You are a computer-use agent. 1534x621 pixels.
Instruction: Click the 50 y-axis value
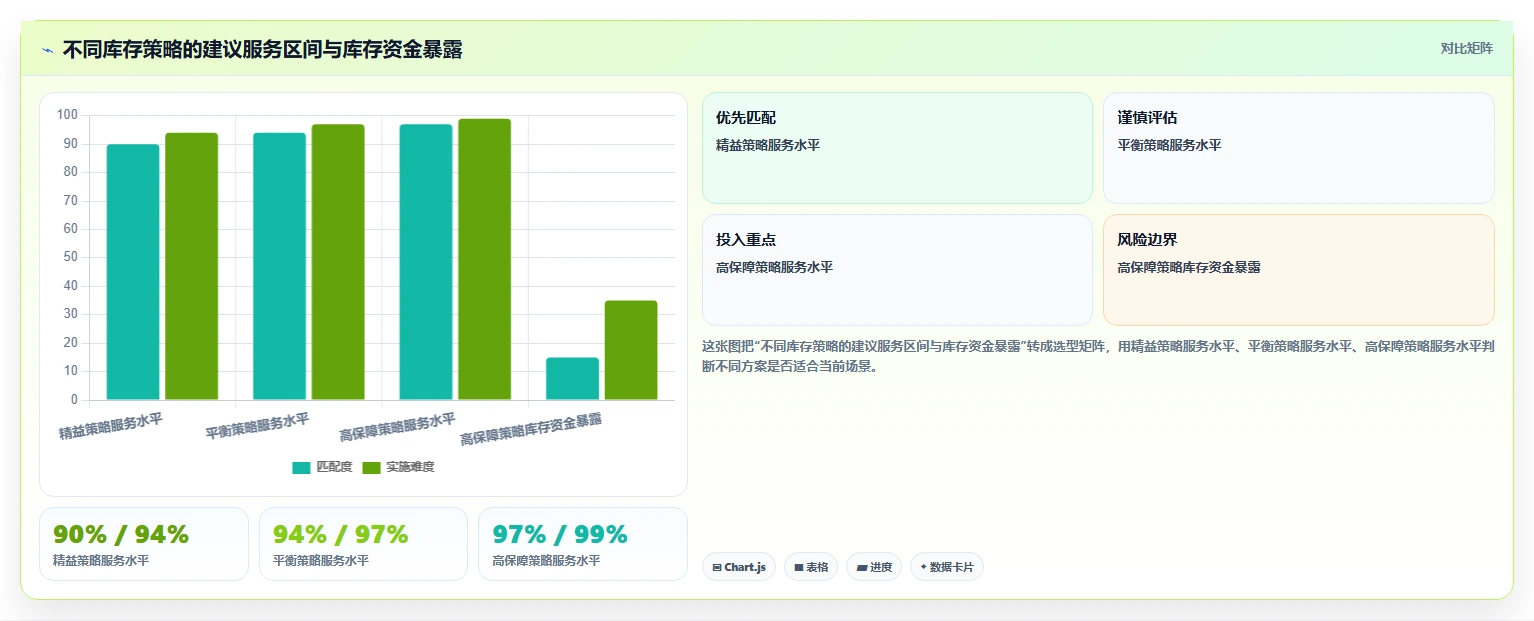click(x=71, y=257)
